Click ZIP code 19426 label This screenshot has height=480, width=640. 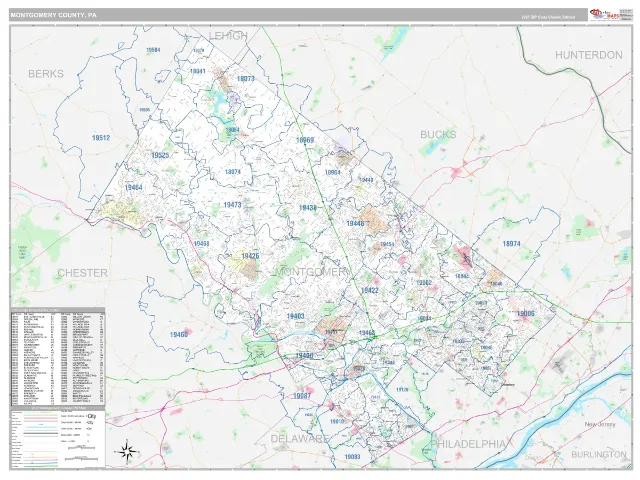pos(250,256)
